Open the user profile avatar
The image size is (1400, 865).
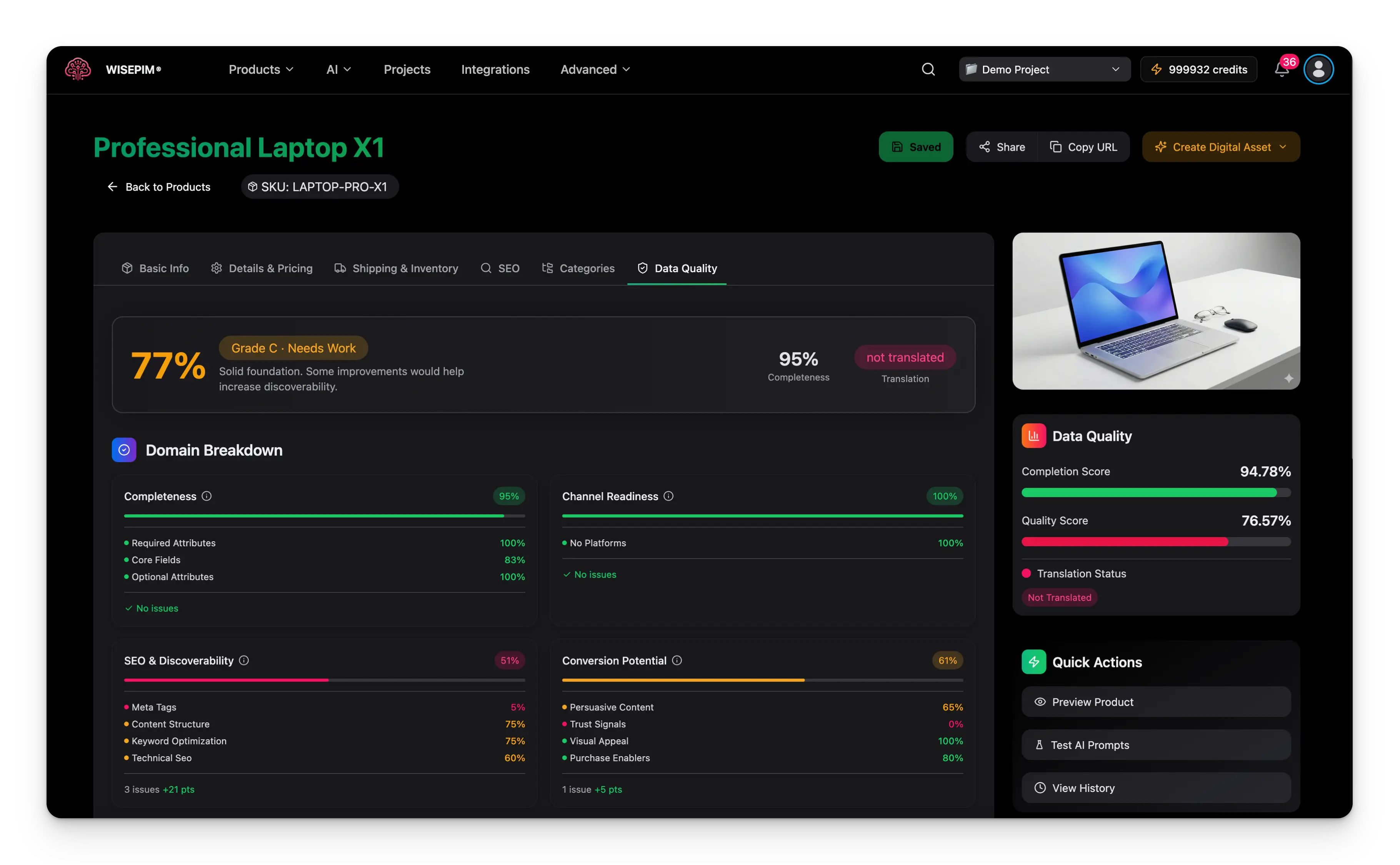[1318, 69]
